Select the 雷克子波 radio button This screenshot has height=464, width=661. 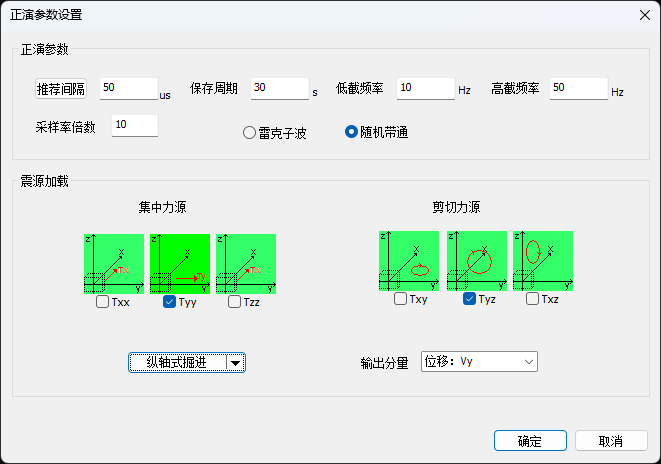pos(250,132)
